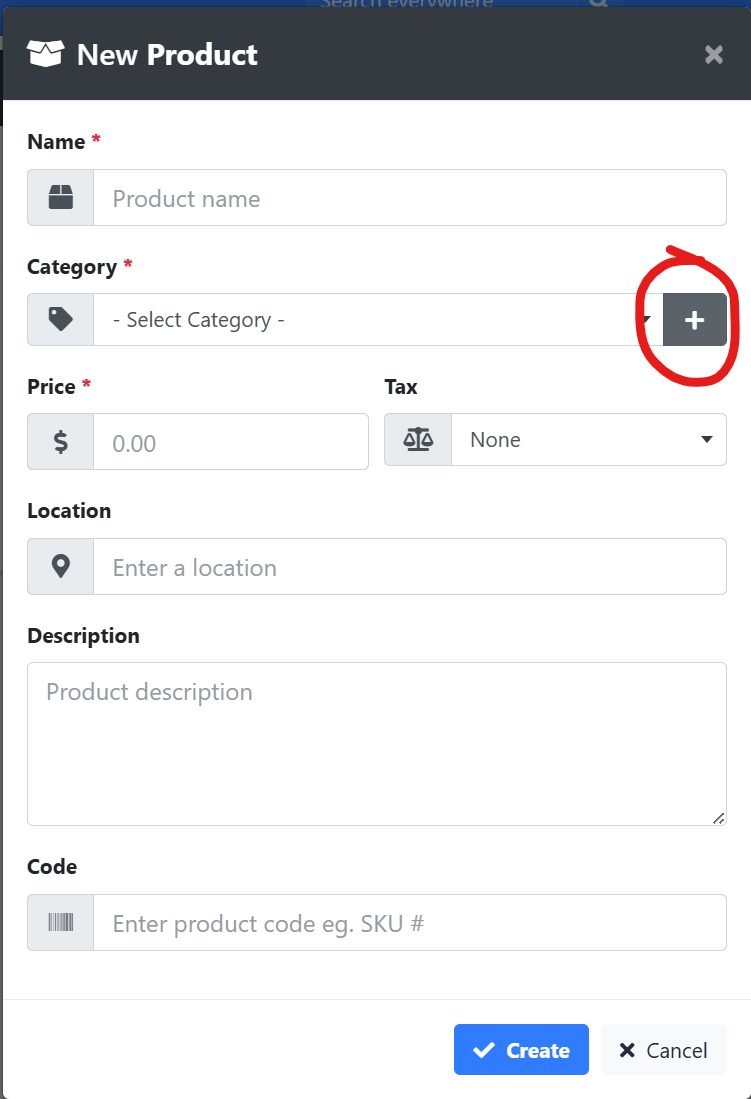The width and height of the screenshot is (751, 1099).
Task: Click the map pin icon by Location
Action: [60, 566]
